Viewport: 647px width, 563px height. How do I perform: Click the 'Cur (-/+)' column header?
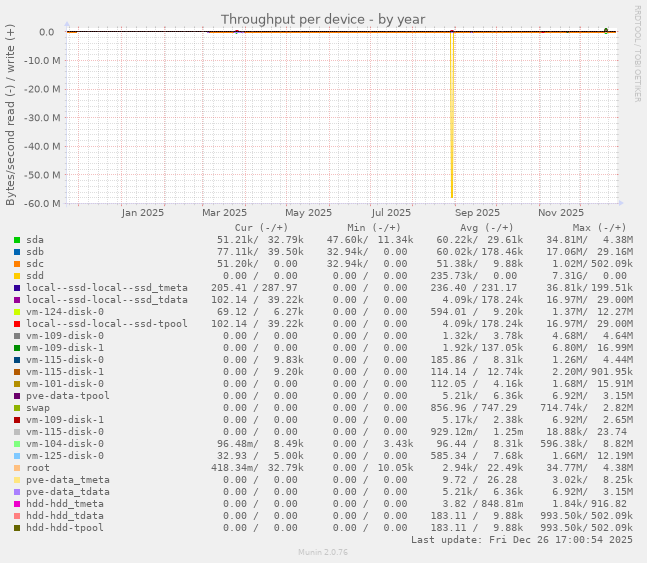[261, 227]
